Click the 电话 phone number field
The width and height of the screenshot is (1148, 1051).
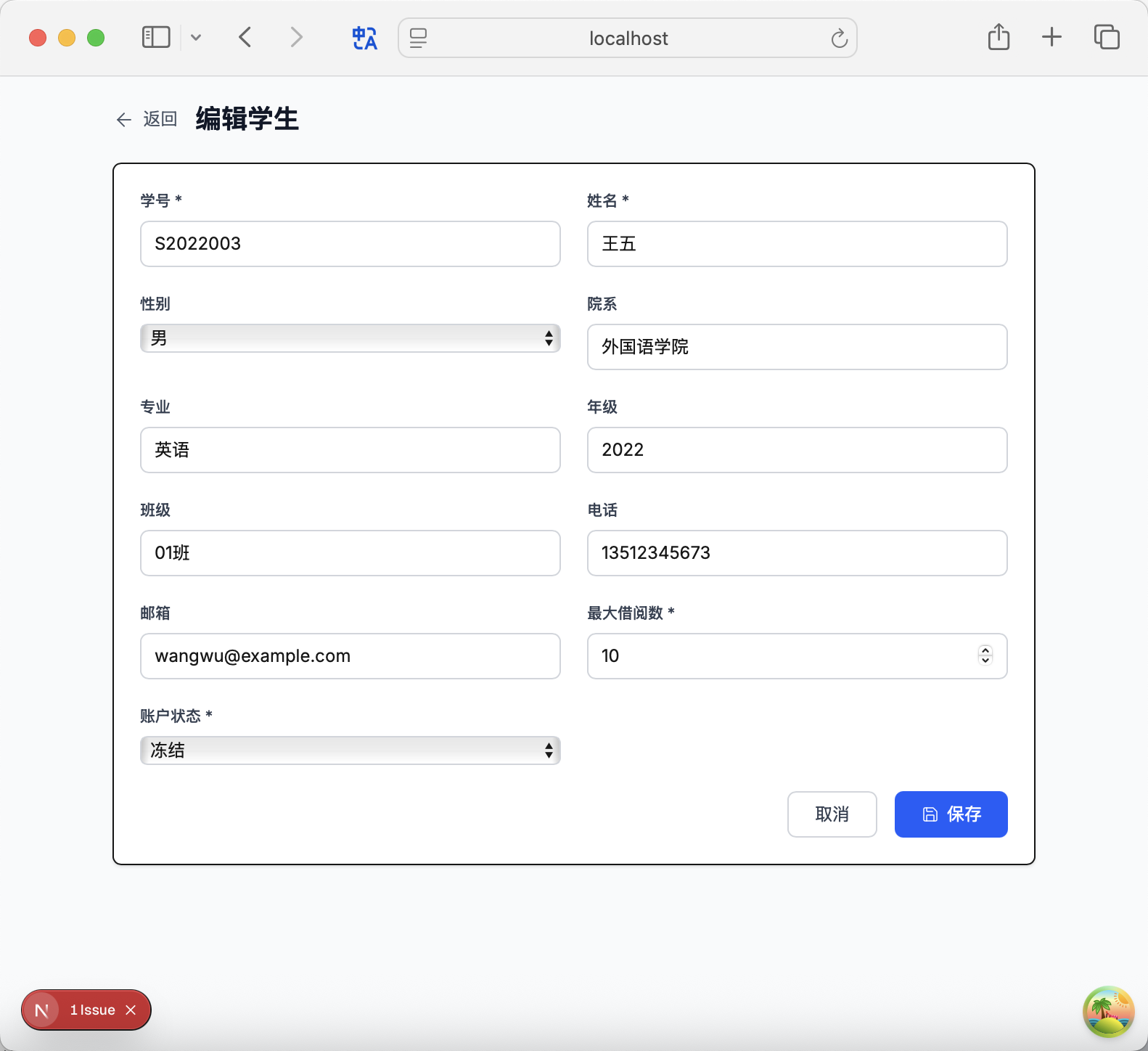(797, 553)
